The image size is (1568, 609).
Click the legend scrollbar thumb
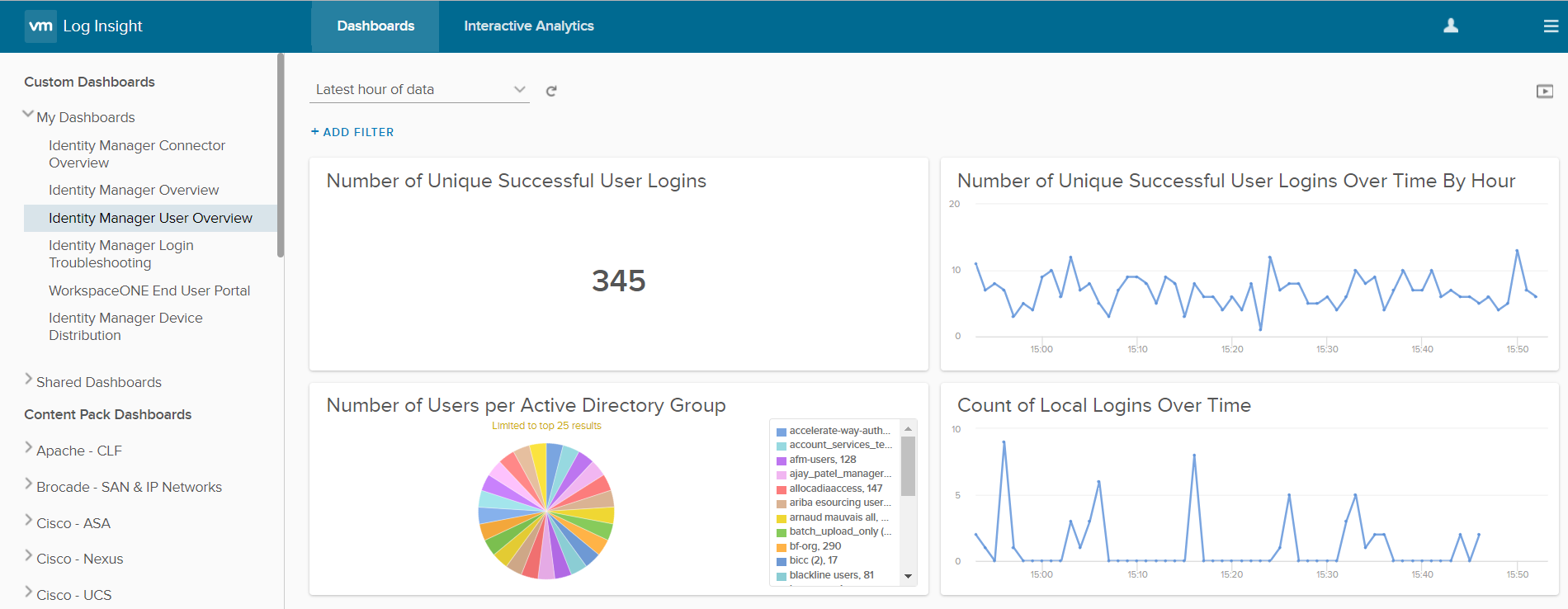(909, 466)
